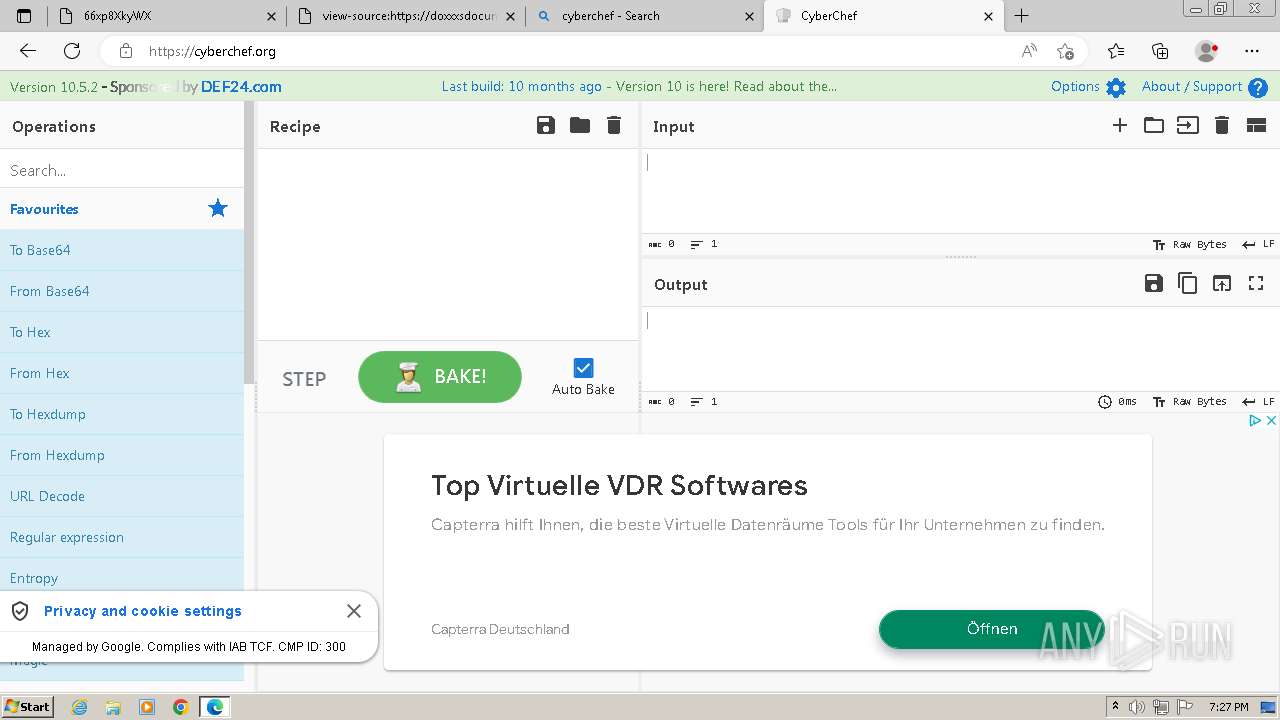Copy raw output to clipboard
The width and height of the screenshot is (1280, 720).
coord(1188,283)
